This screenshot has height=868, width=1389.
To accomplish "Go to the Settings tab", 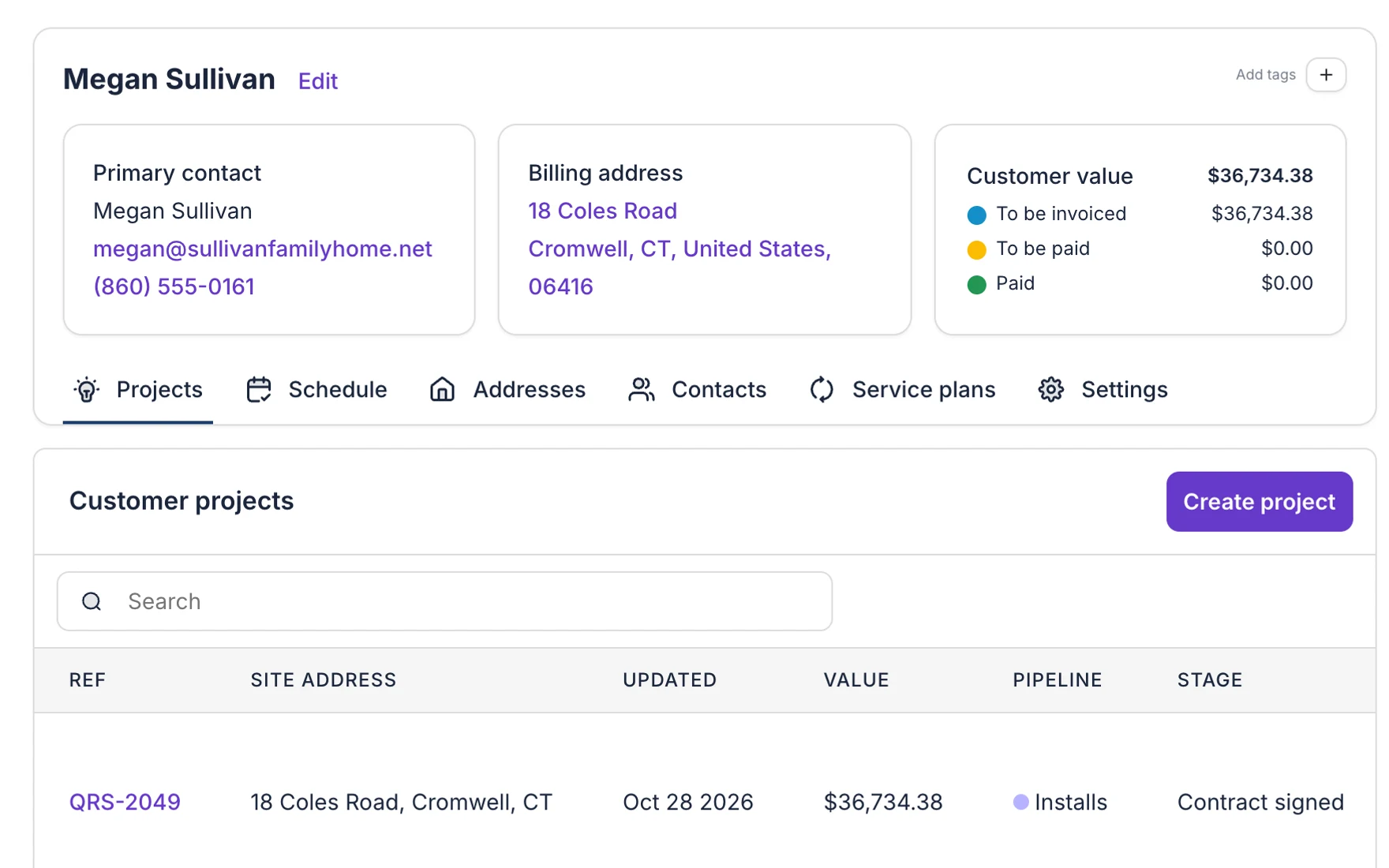I will tap(1103, 390).
